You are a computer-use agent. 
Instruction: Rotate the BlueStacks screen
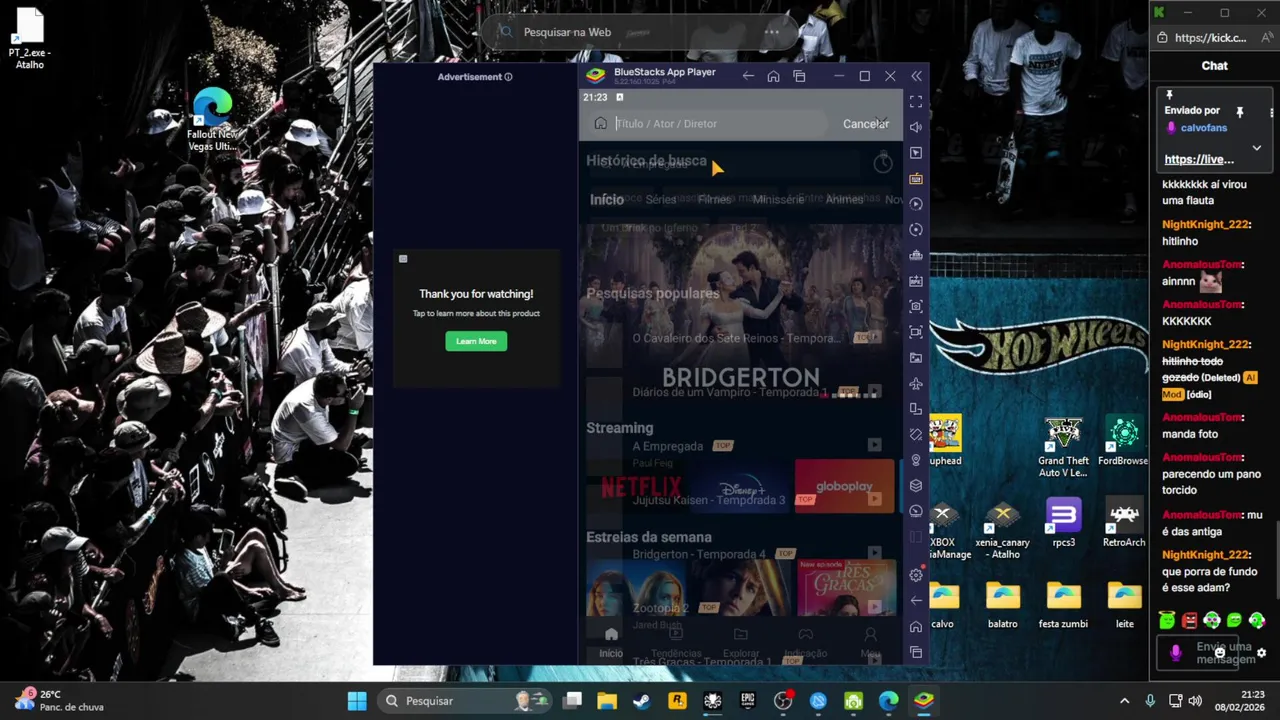[x=916, y=409]
